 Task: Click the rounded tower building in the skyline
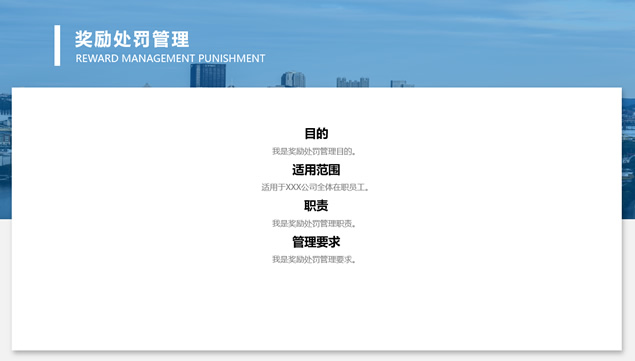(x=293, y=79)
